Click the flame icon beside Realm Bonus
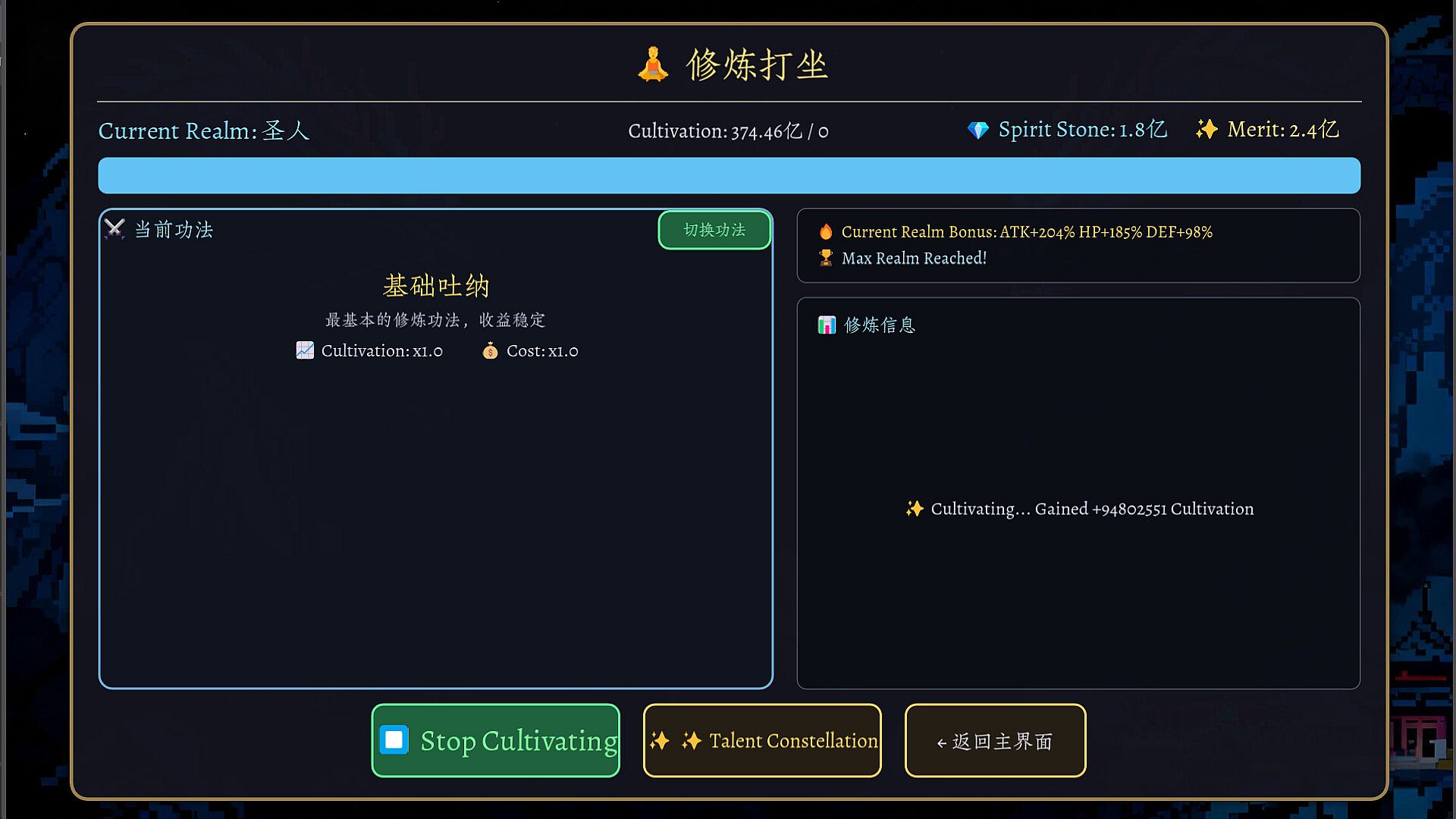Screen dimensions: 1456x819 pyautogui.click(x=826, y=232)
